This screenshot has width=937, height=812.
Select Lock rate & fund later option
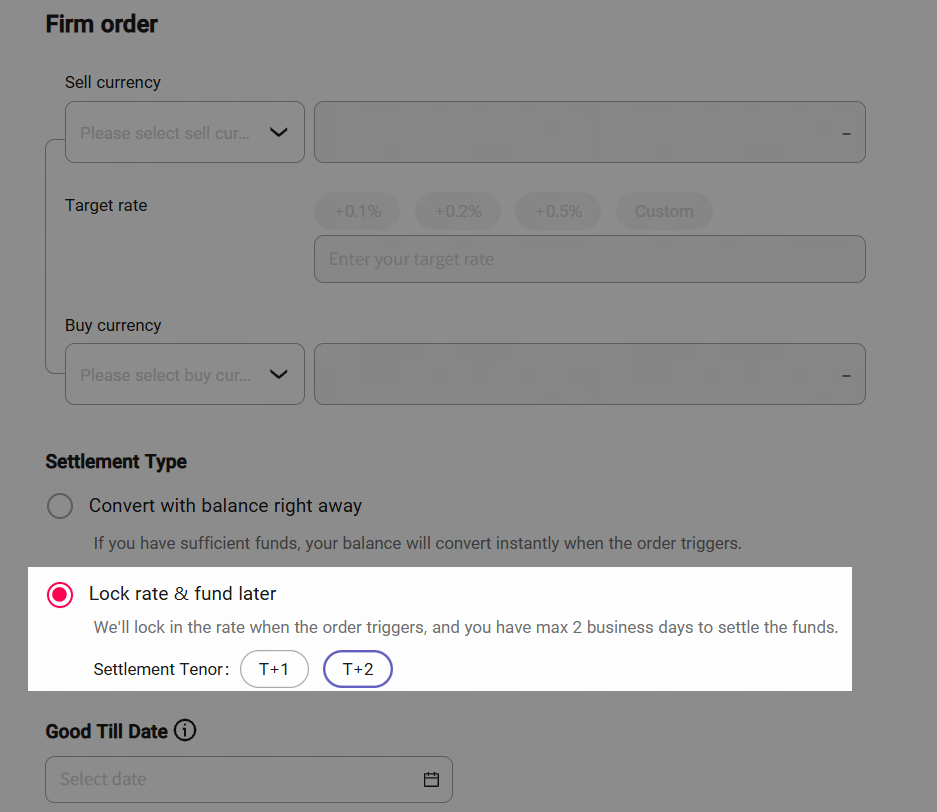pyautogui.click(x=60, y=595)
